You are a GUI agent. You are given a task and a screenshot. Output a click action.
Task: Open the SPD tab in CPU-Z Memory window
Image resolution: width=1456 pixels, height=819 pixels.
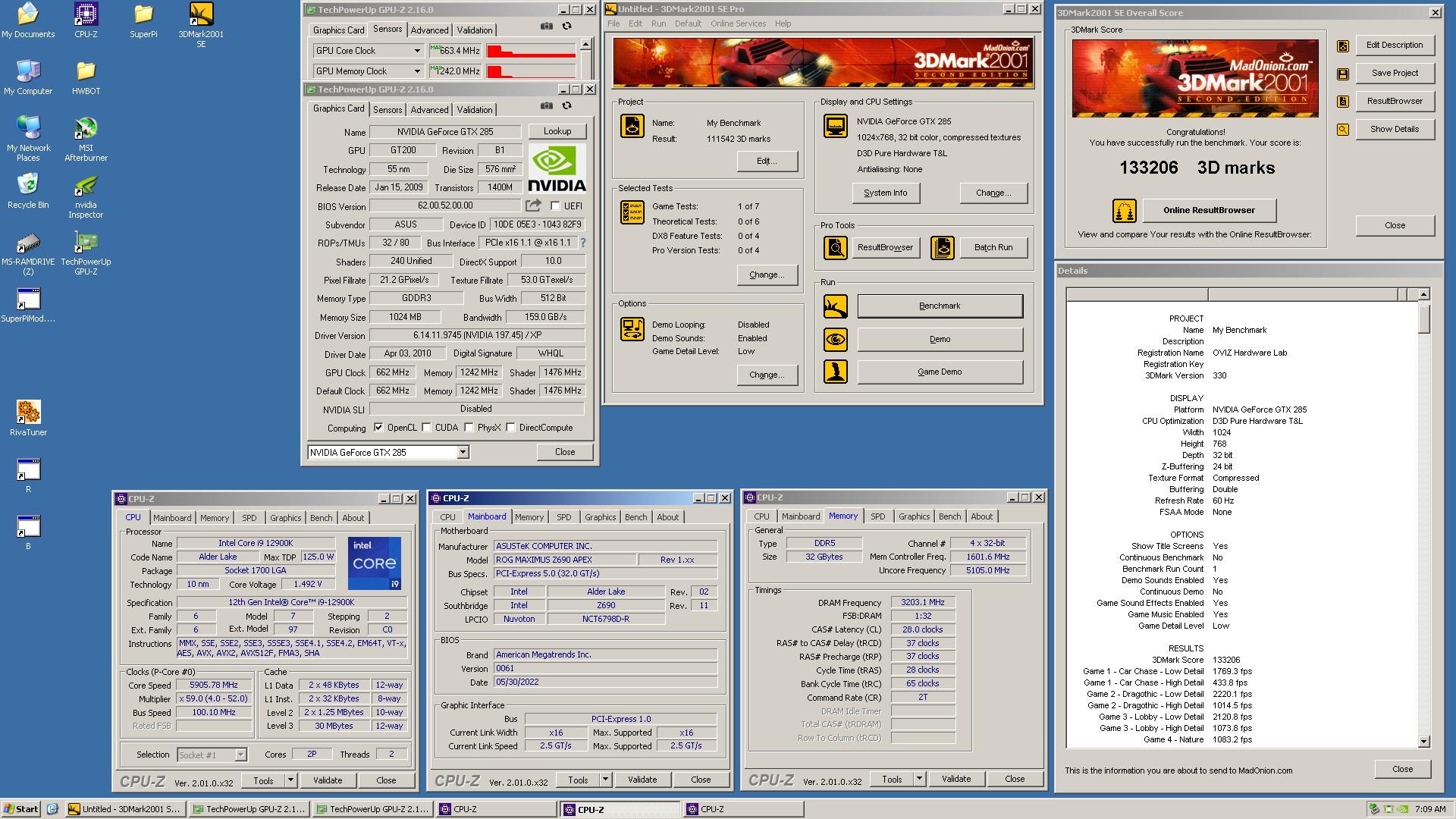877,516
